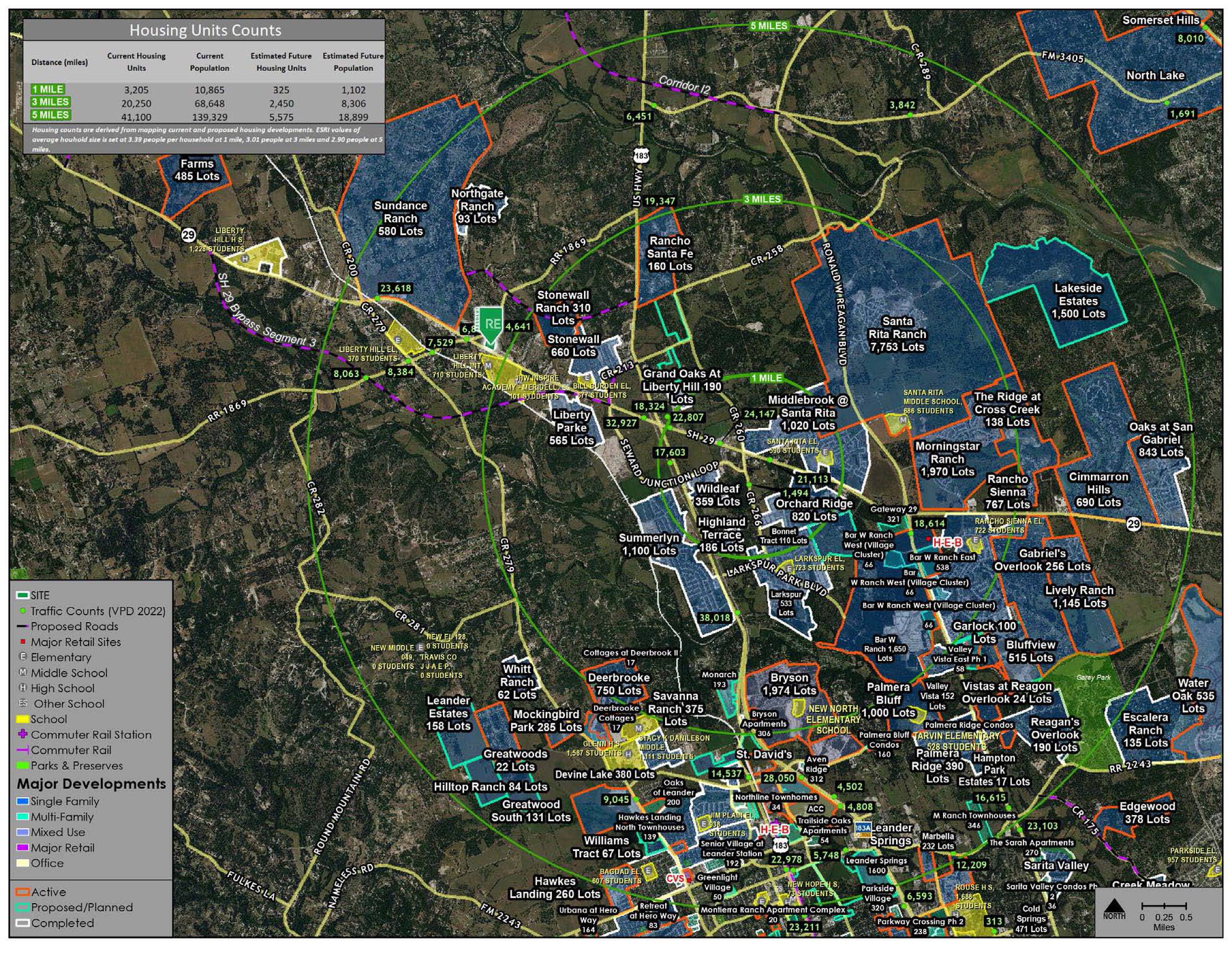Click the 183A toll road sign
The width and height of the screenshot is (1232, 960).
pyautogui.click(x=862, y=828)
